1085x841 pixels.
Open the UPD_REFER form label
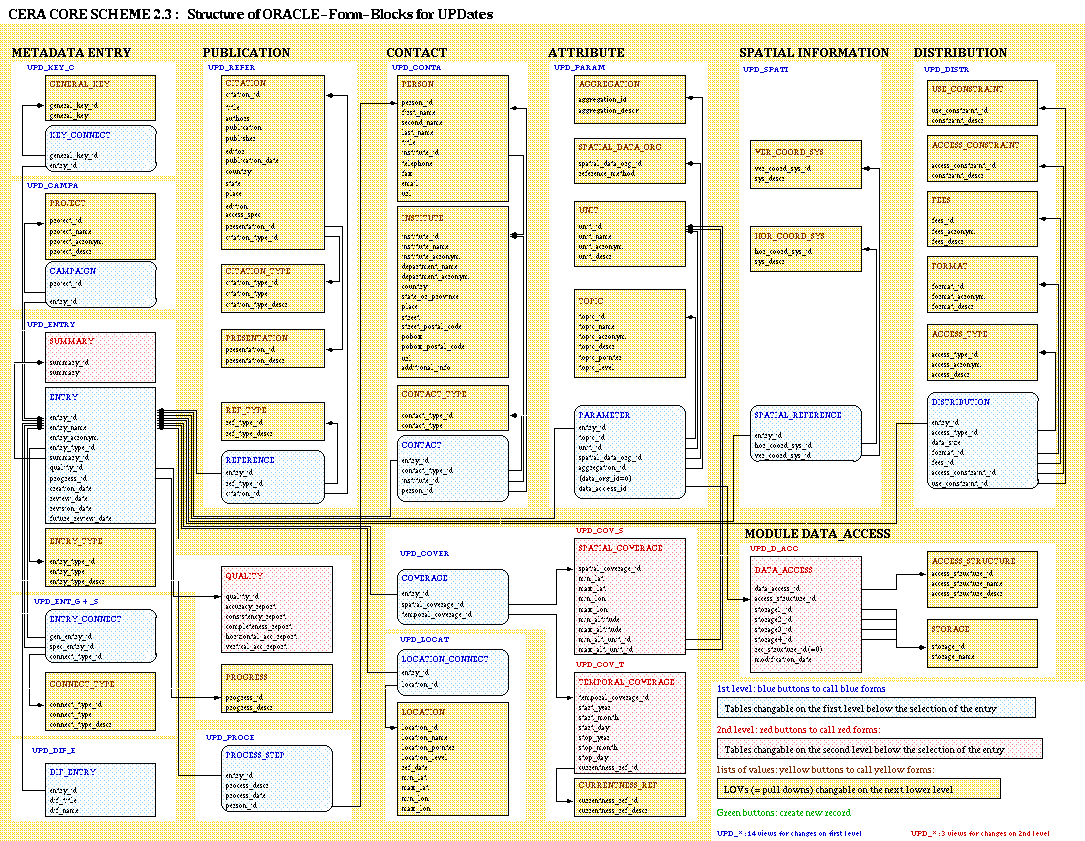(232, 67)
